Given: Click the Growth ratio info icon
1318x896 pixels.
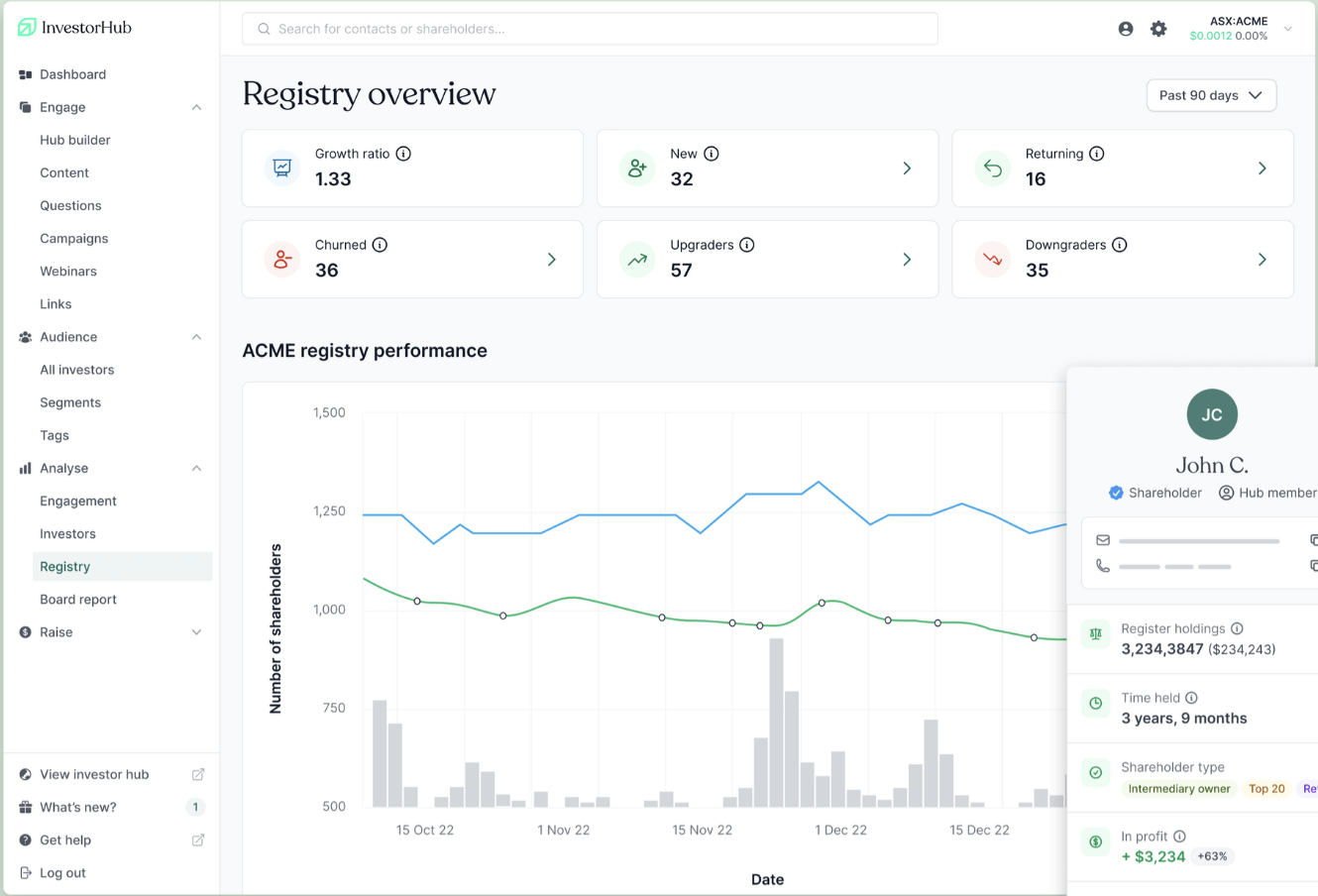Looking at the screenshot, I should 403,154.
